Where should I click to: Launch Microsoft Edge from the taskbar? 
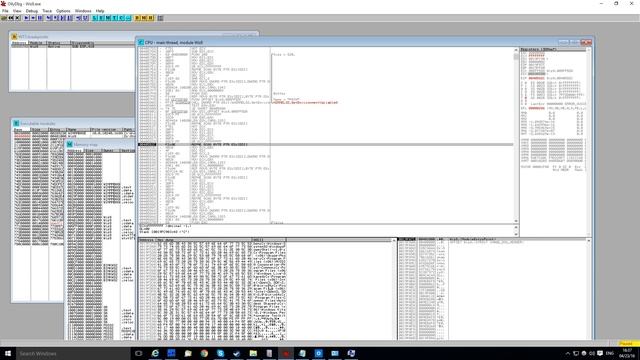pyautogui.click(x=155, y=353)
